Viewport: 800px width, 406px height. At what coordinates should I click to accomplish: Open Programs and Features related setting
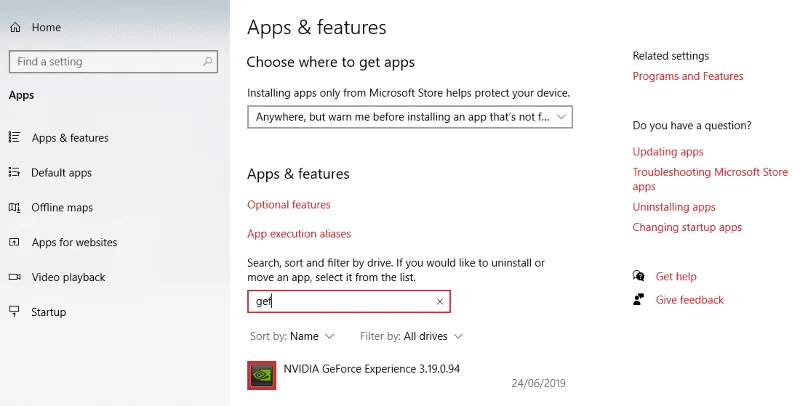pos(688,76)
